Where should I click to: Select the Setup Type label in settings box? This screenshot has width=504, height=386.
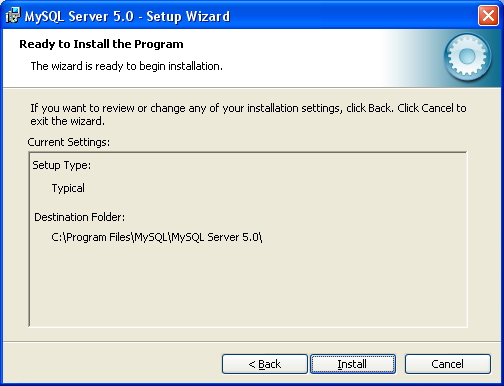click(62, 165)
